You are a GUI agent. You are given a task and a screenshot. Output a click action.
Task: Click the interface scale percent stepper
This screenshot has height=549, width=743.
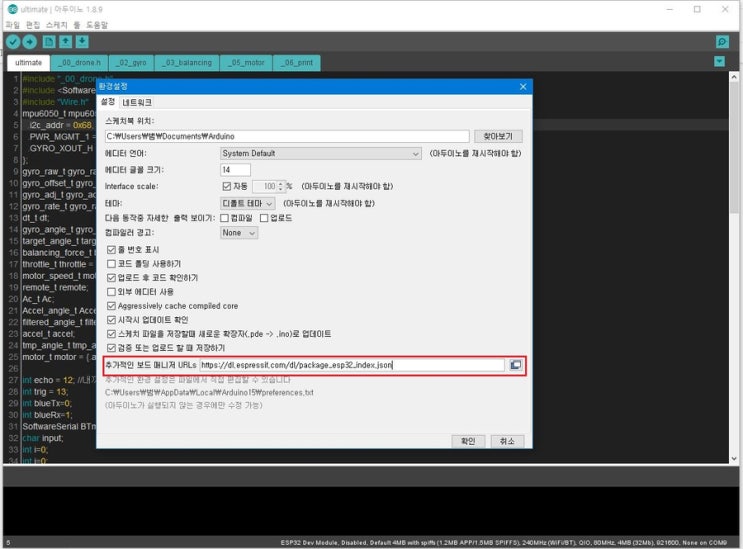click(281, 186)
